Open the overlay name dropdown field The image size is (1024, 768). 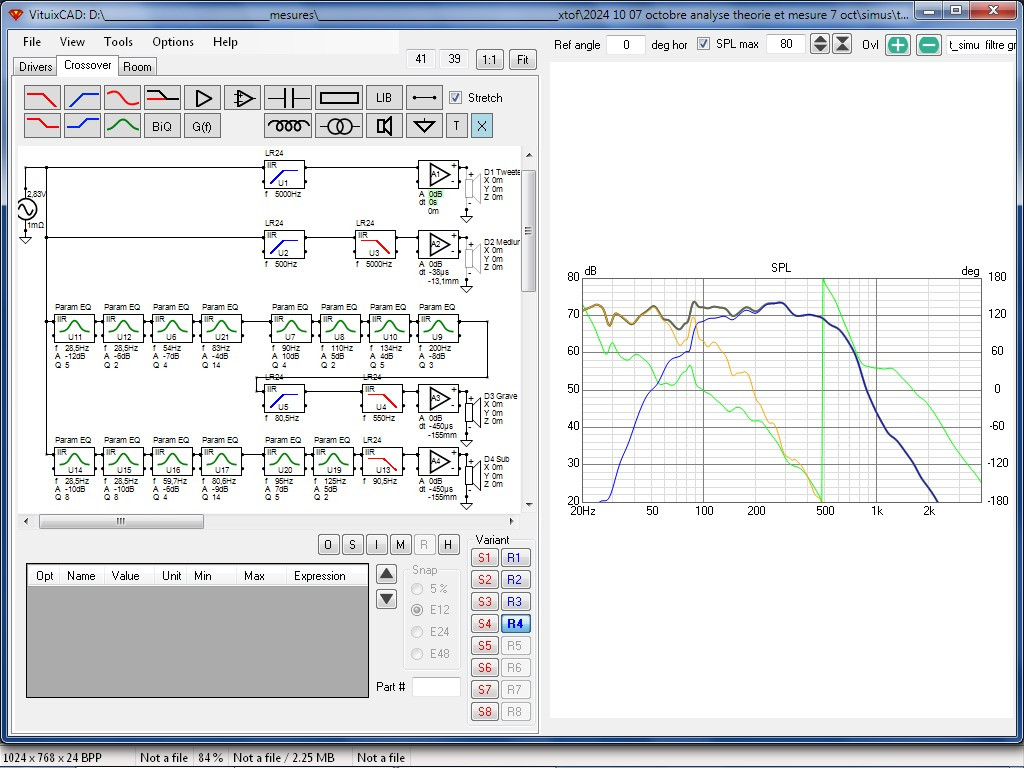click(982, 44)
